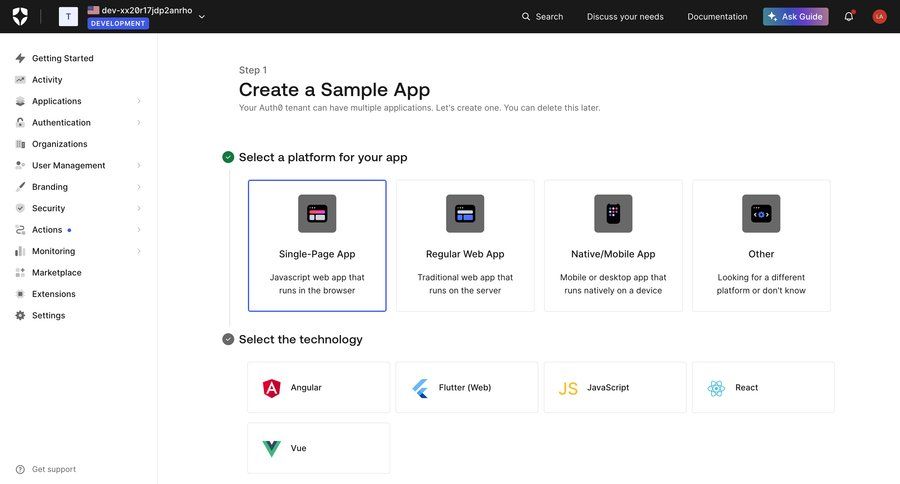Open the user profile avatar
This screenshot has width=900, height=484.
pos(879,17)
